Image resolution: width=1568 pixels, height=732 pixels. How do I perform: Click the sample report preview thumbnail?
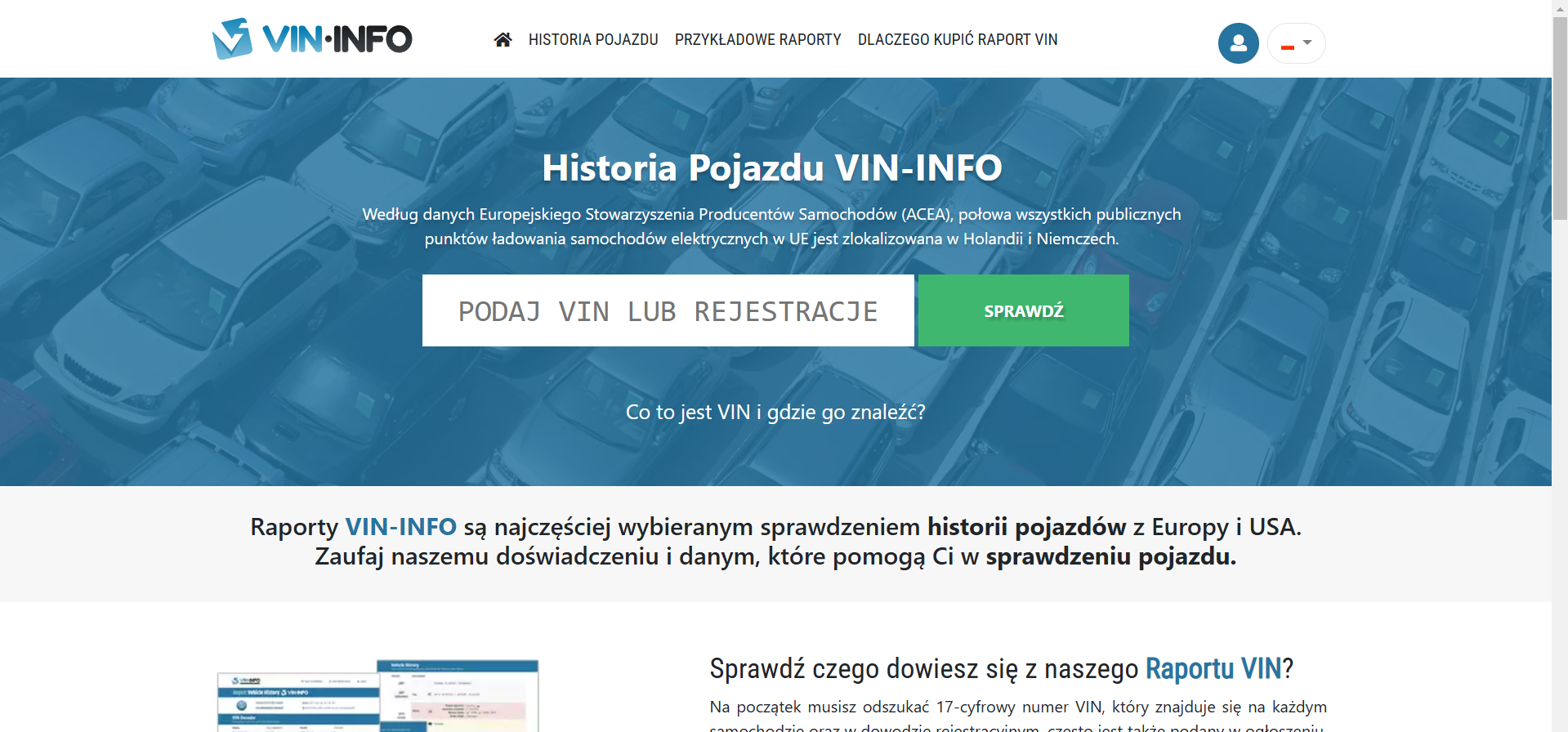click(377, 695)
